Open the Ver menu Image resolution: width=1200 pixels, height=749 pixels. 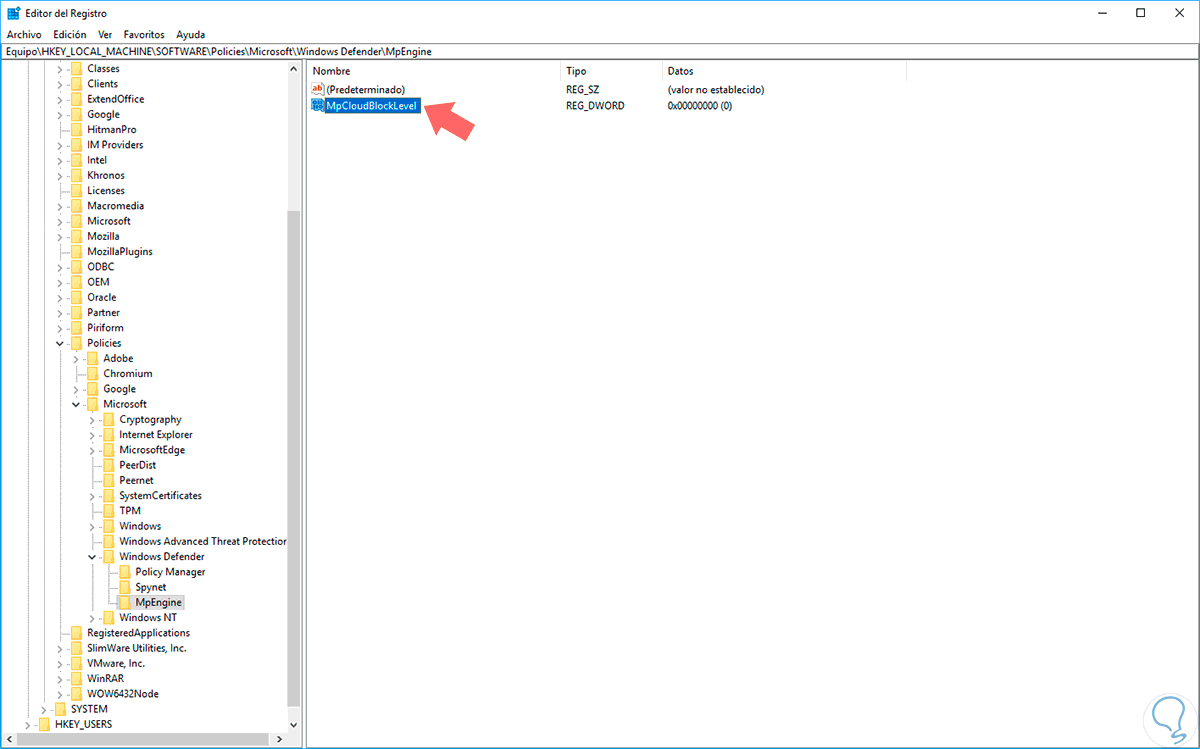[106, 34]
